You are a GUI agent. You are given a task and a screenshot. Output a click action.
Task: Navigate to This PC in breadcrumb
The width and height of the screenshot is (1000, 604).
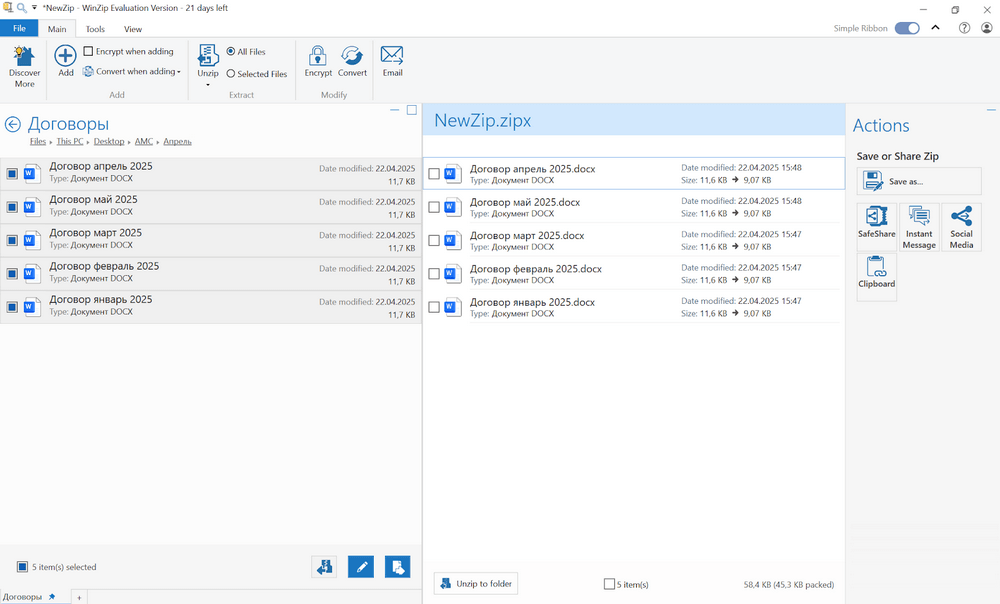coord(70,142)
